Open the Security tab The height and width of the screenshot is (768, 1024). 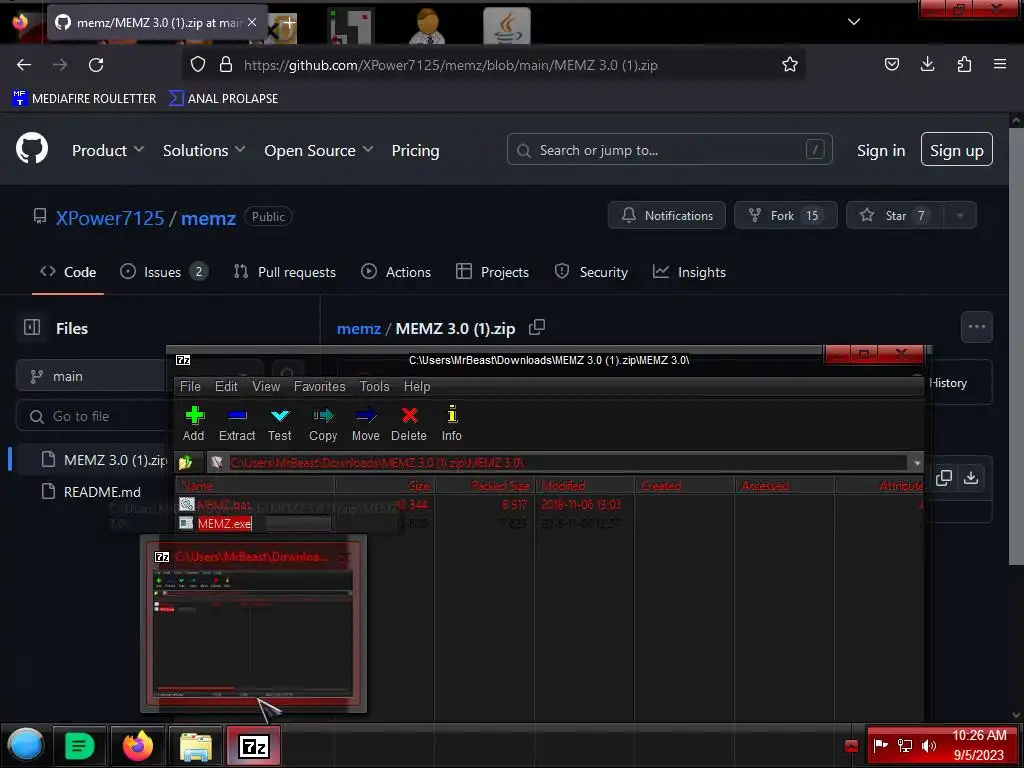coord(591,272)
